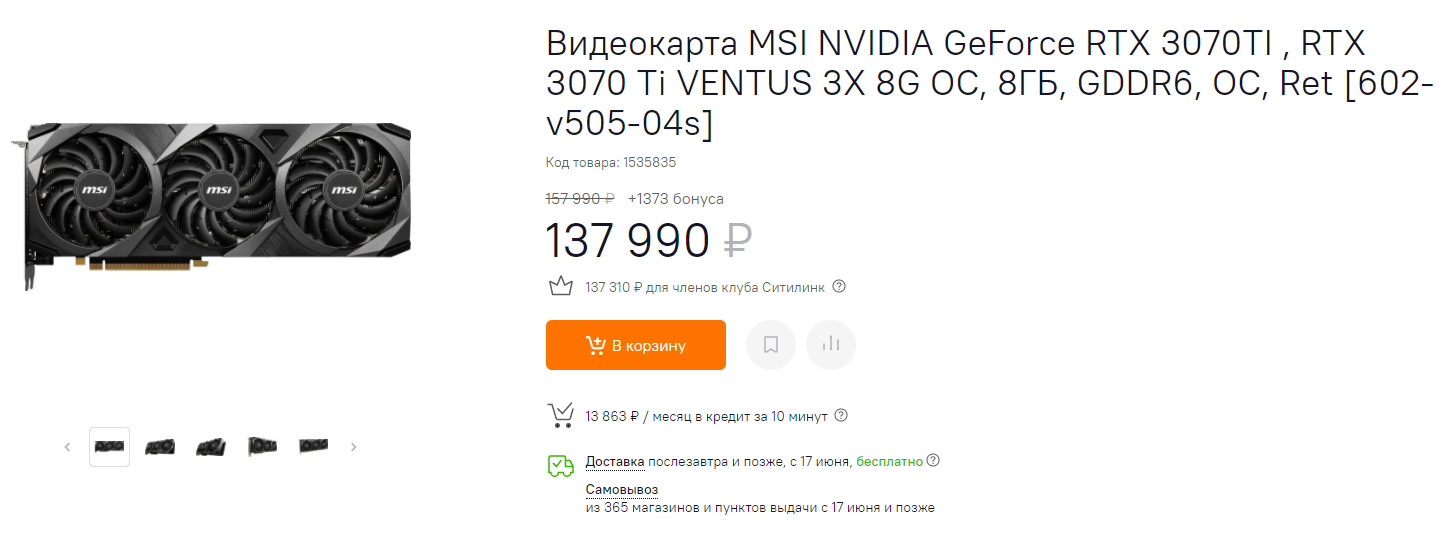Open help tooltip beside monthly credit offer
This screenshot has width=1451, height=535.
pos(841,415)
